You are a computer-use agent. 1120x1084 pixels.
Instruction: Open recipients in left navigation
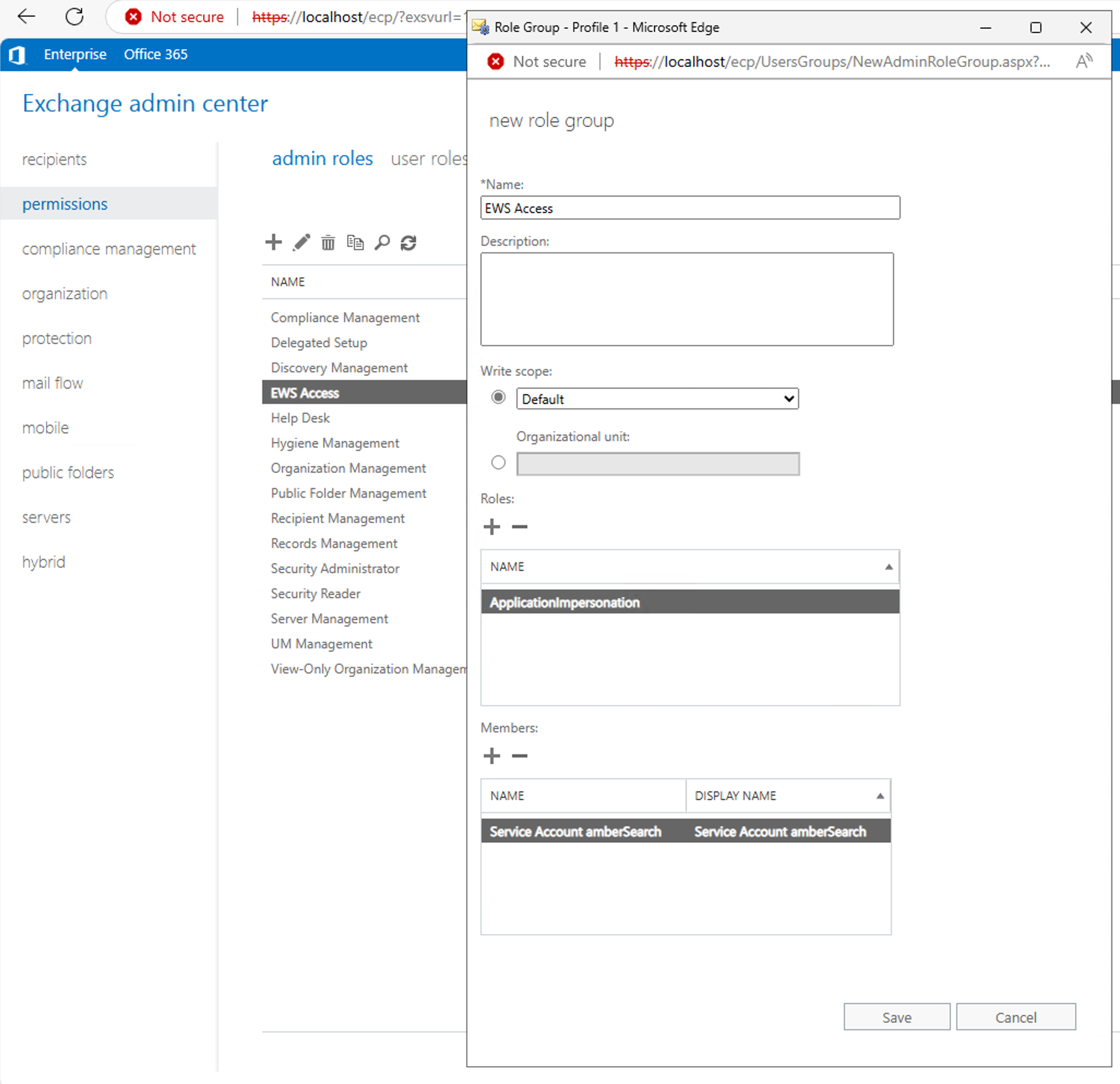tap(54, 159)
